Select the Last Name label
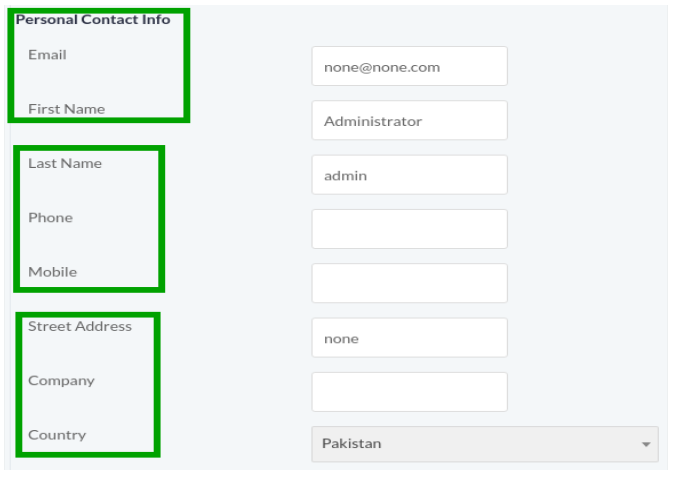Screen dimensions: 676x478 pyautogui.click(x=65, y=163)
